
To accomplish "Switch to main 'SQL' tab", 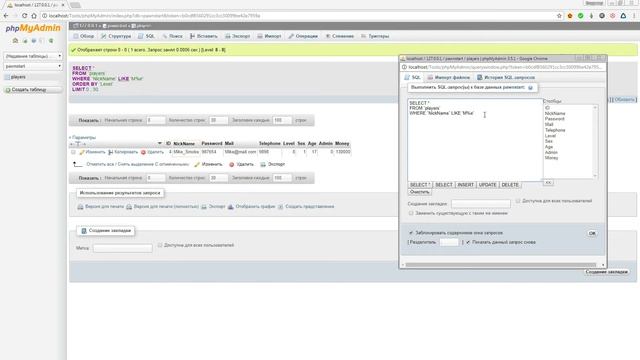I will (146, 36).
